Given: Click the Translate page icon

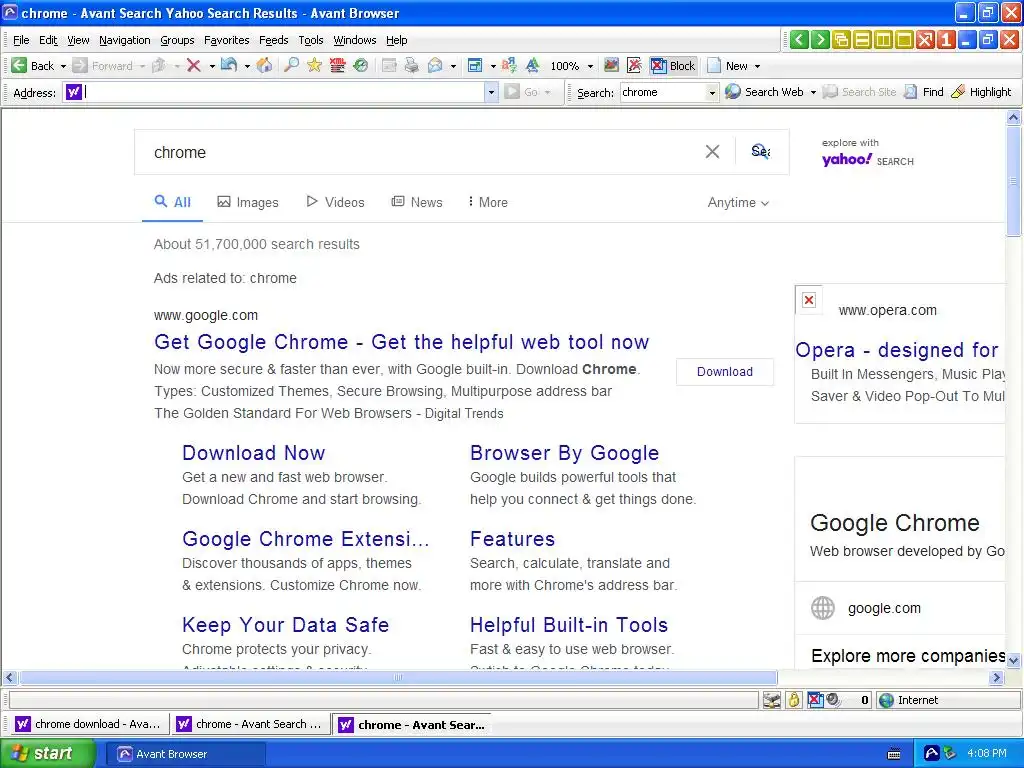Looking at the screenshot, I should [x=509, y=65].
